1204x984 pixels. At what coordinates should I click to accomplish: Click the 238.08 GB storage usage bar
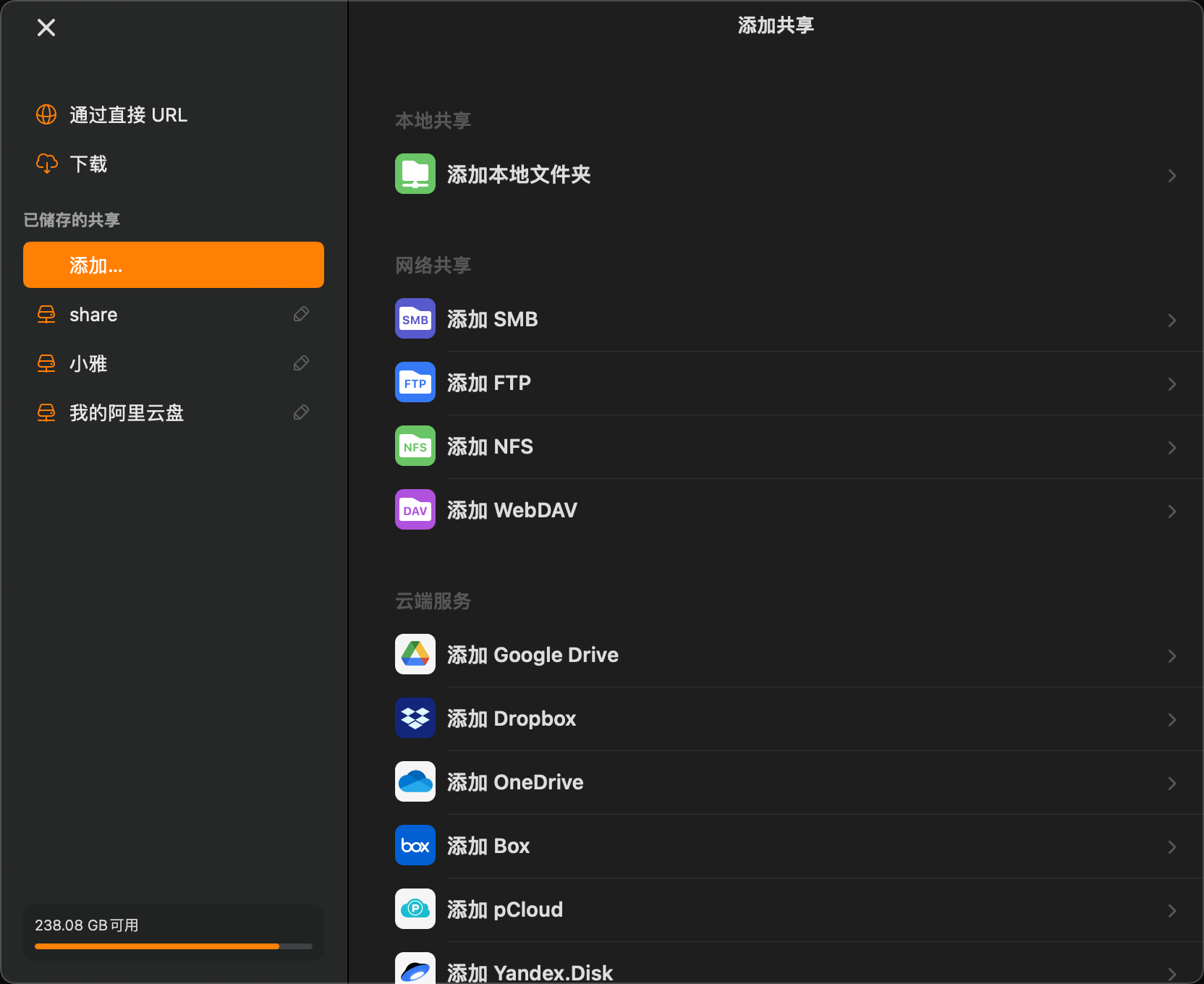(x=174, y=946)
